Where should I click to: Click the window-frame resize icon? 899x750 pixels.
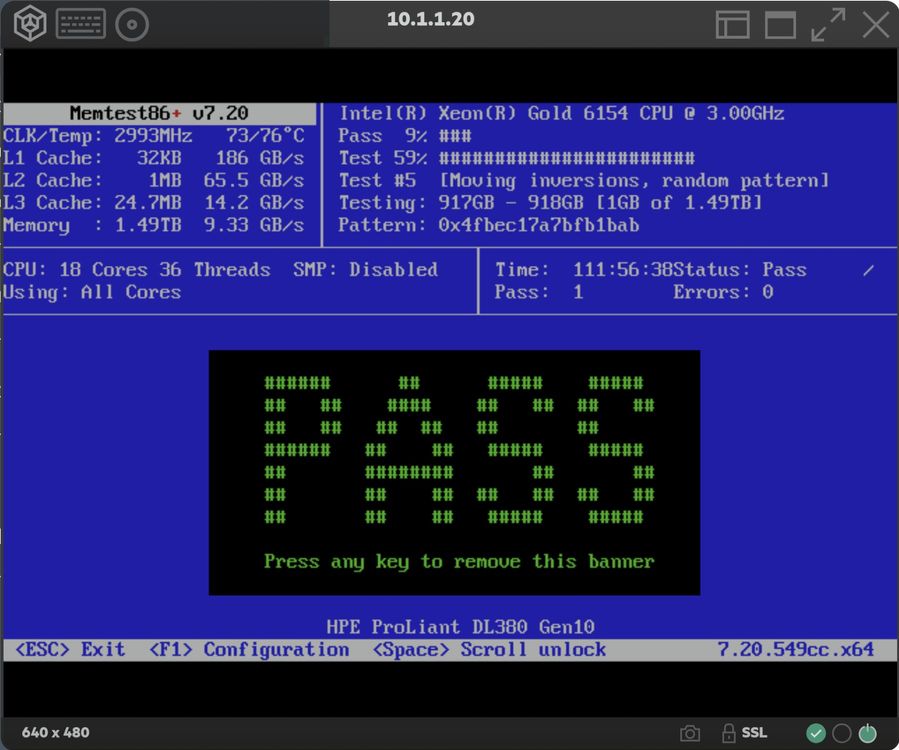780,24
